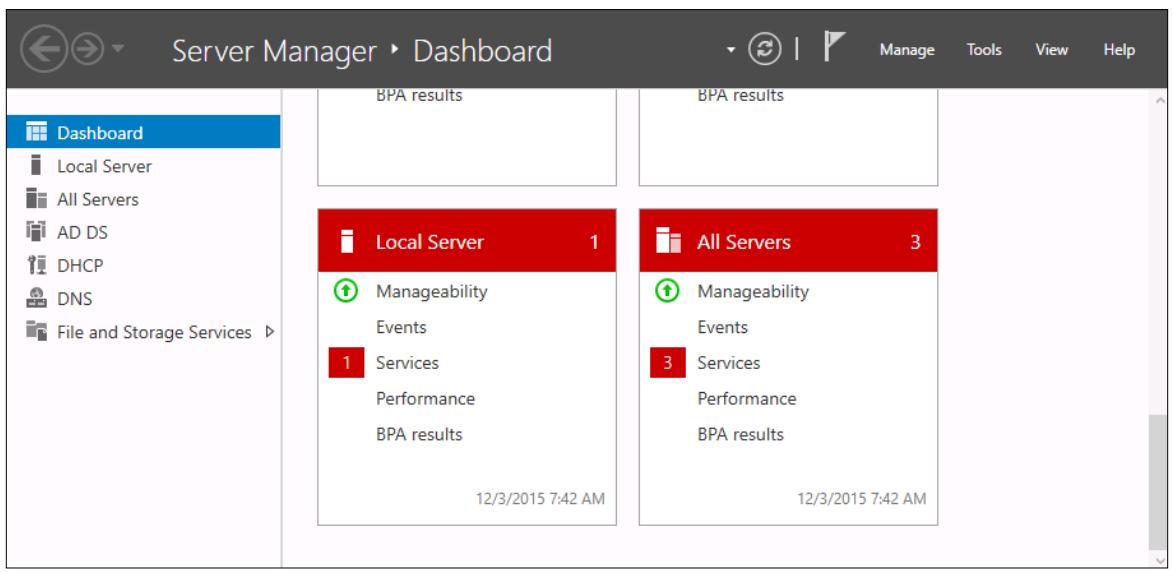Open DHCP in the sidebar
1172x573 pixels.
tap(144, 265)
